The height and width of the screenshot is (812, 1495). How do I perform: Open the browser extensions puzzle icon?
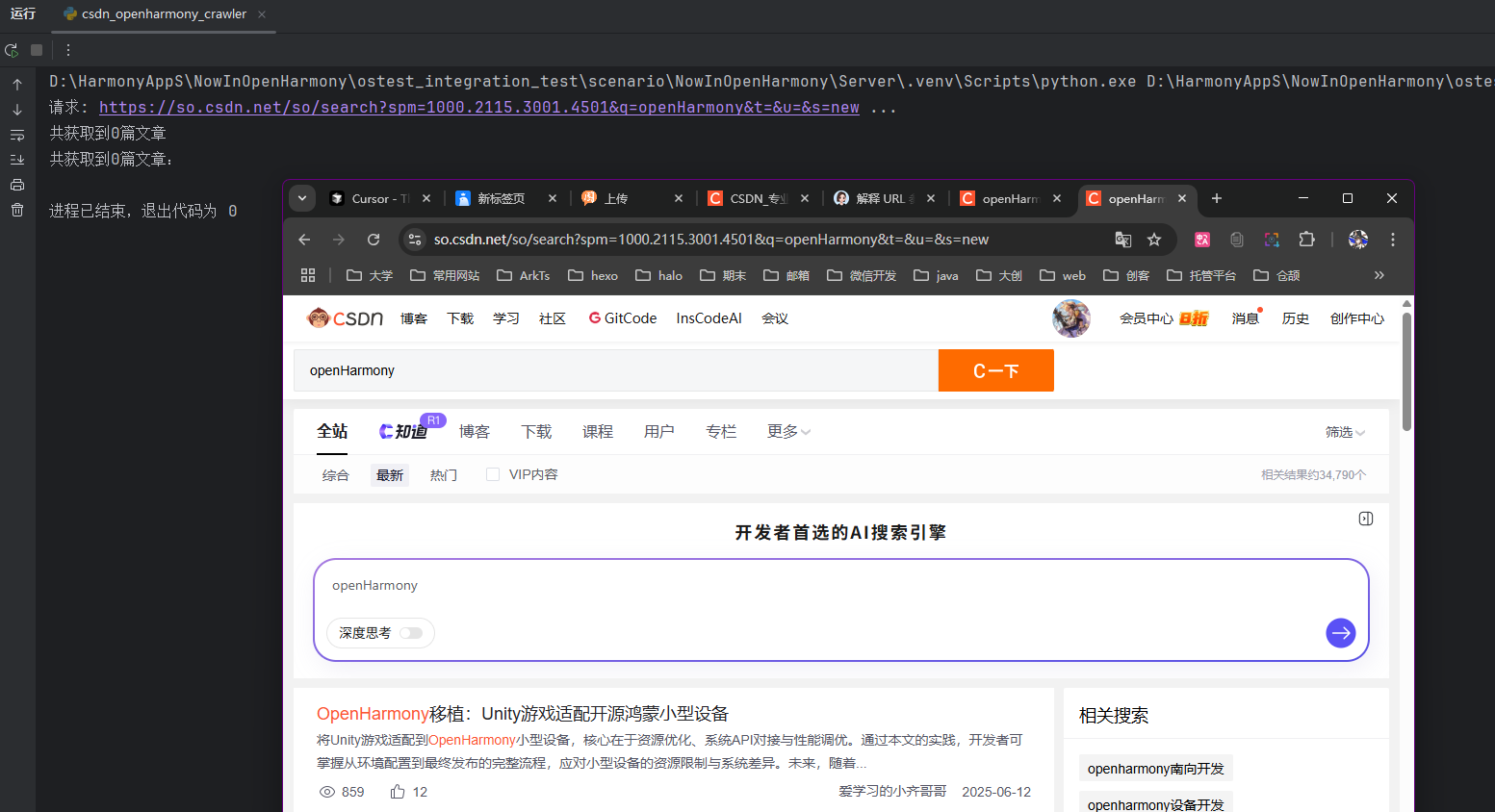point(1306,240)
